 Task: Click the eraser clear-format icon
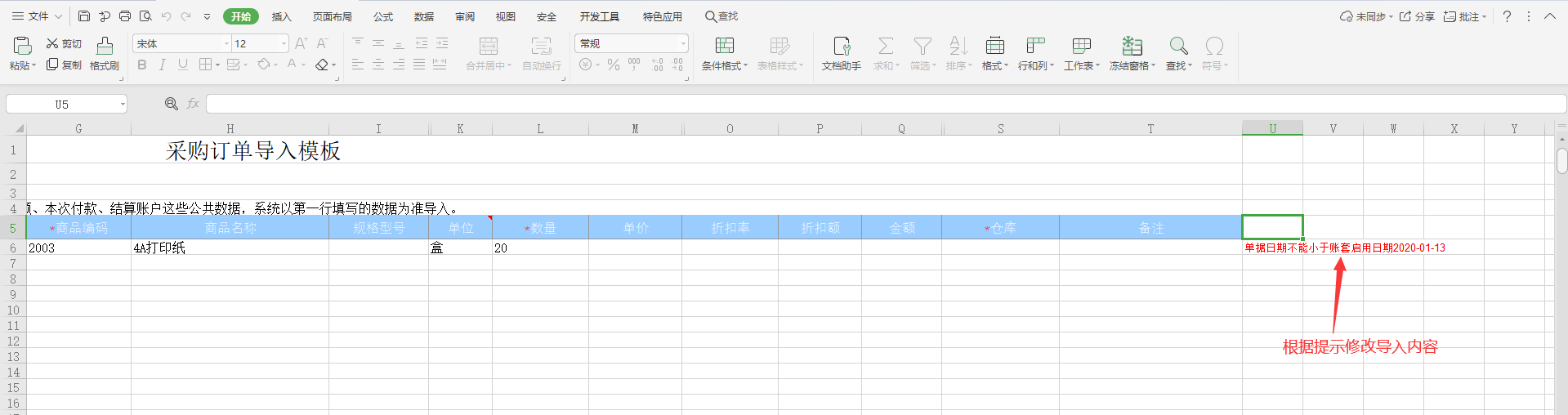tap(322, 65)
